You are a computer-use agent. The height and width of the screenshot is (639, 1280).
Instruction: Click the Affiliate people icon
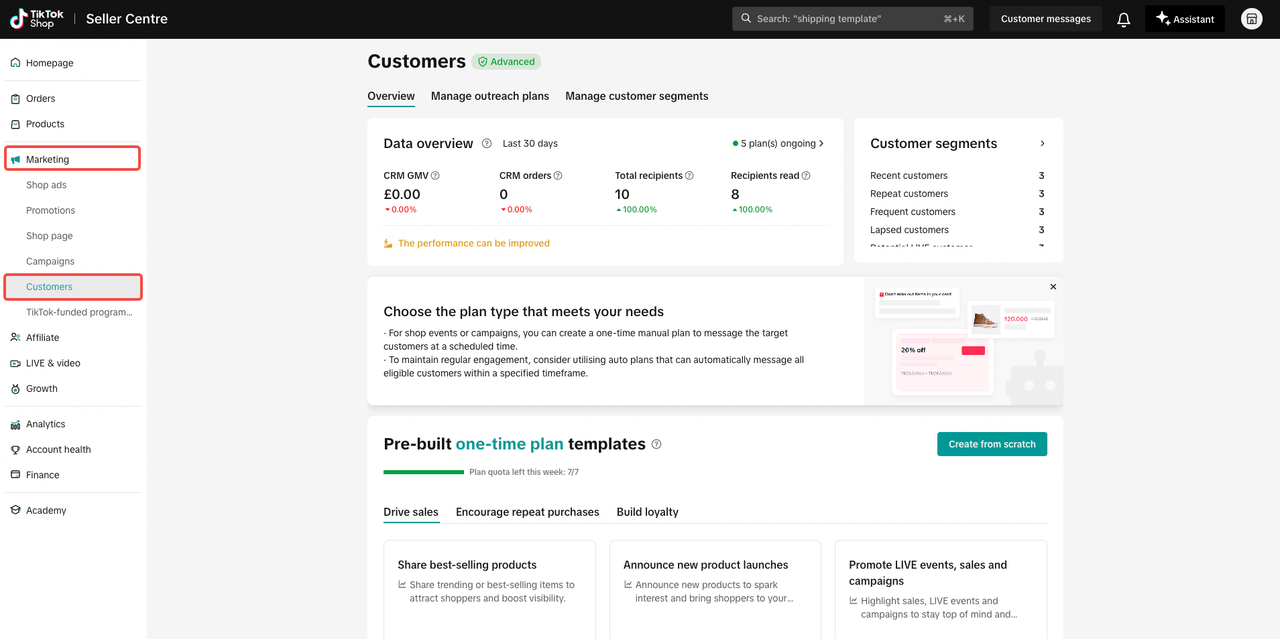click(x=15, y=338)
